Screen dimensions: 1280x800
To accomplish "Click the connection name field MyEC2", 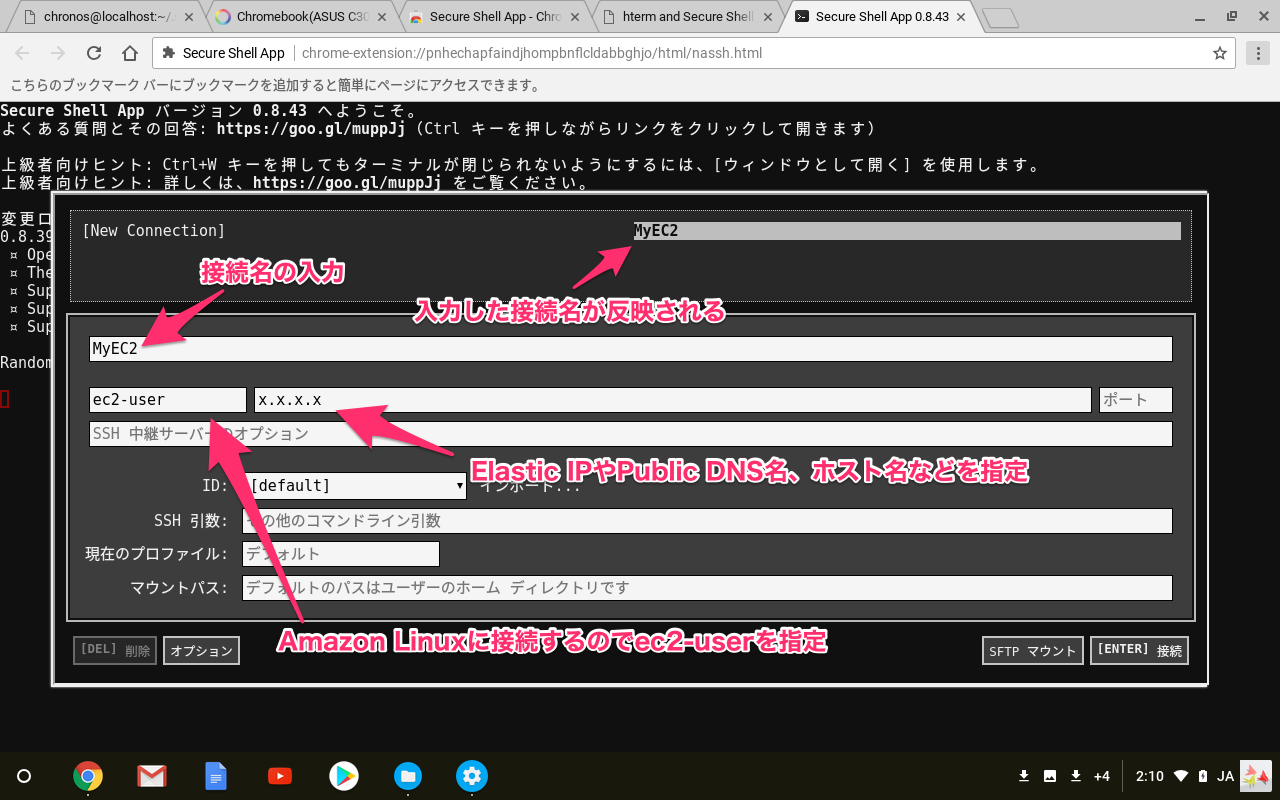I will (630, 349).
